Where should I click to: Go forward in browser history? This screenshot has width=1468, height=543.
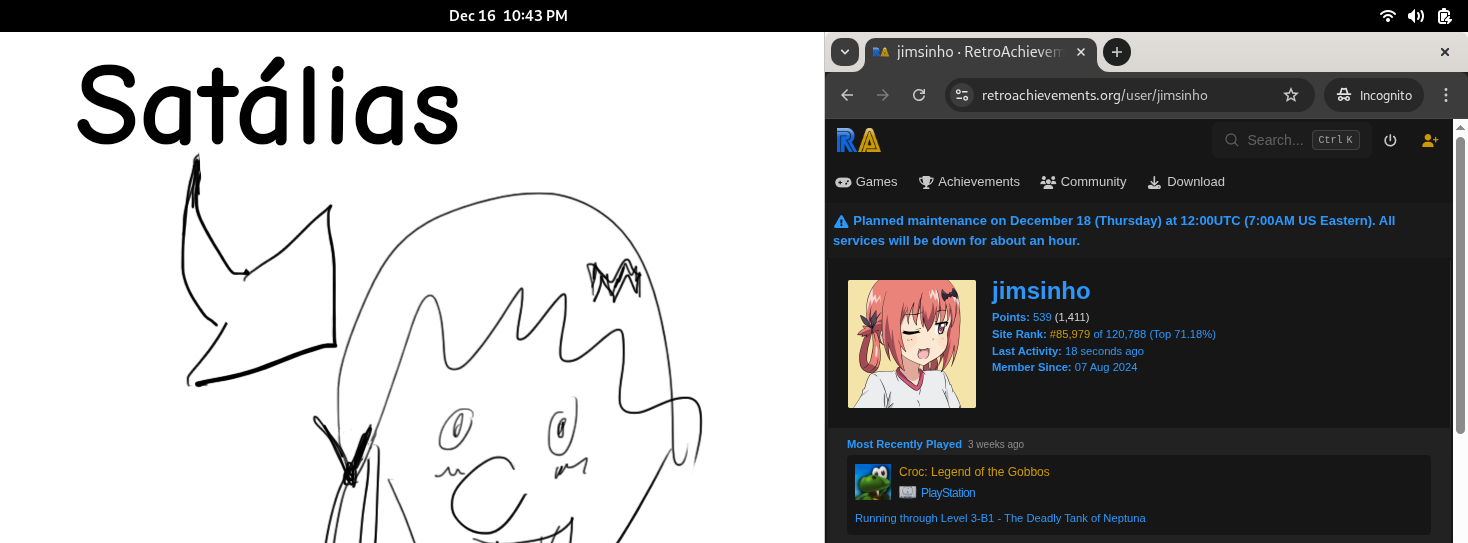tap(883, 95)
